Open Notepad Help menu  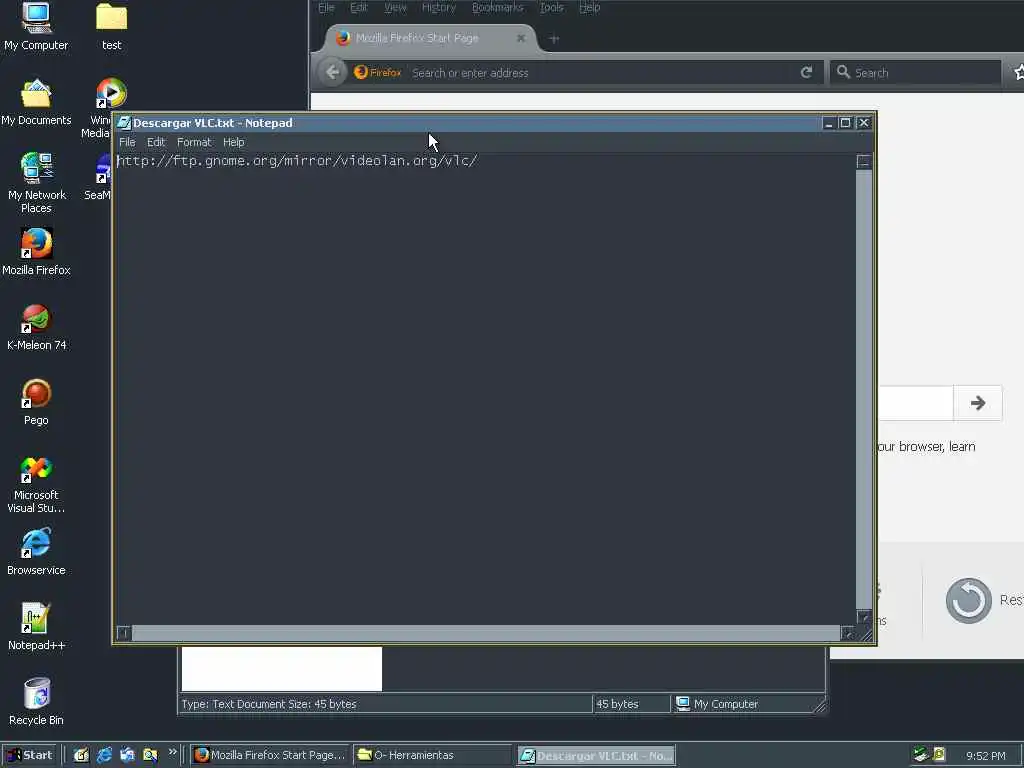pos(233,142)
